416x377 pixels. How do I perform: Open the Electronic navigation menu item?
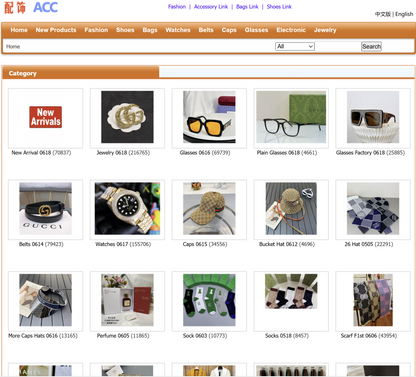click(x=291, y=30)
